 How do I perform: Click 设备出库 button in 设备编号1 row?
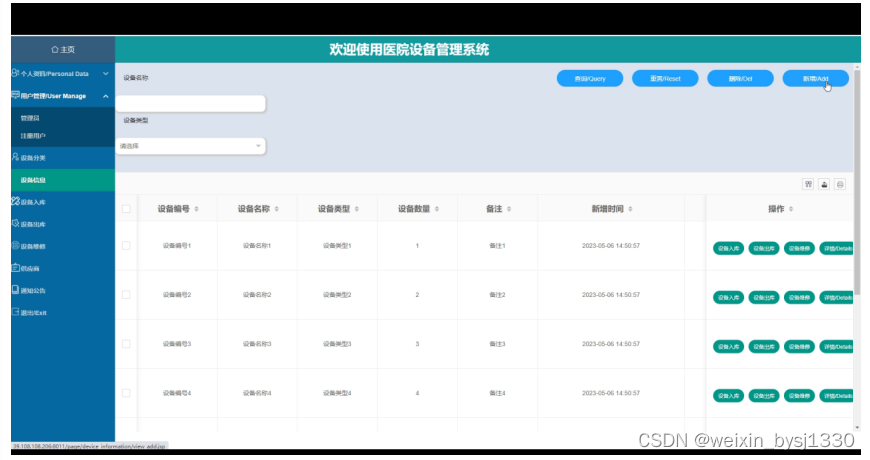click(764, 249)
